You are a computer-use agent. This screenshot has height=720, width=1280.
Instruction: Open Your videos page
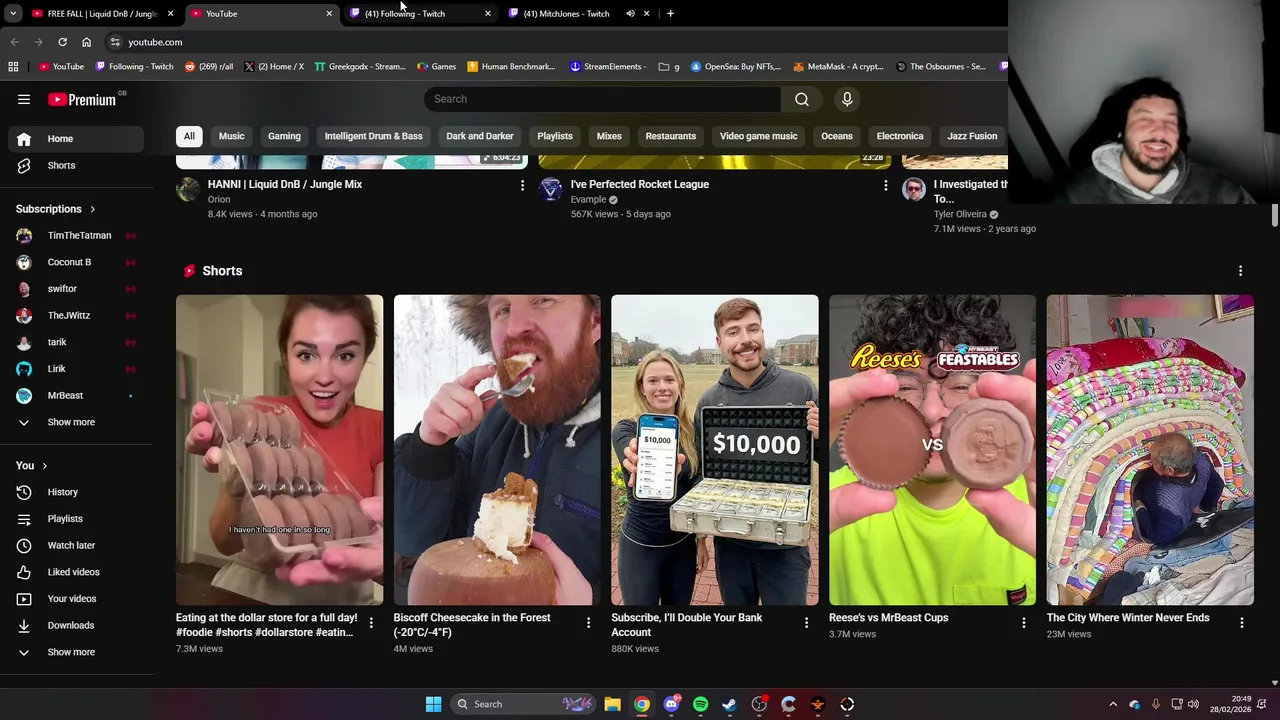coord(76,599)
